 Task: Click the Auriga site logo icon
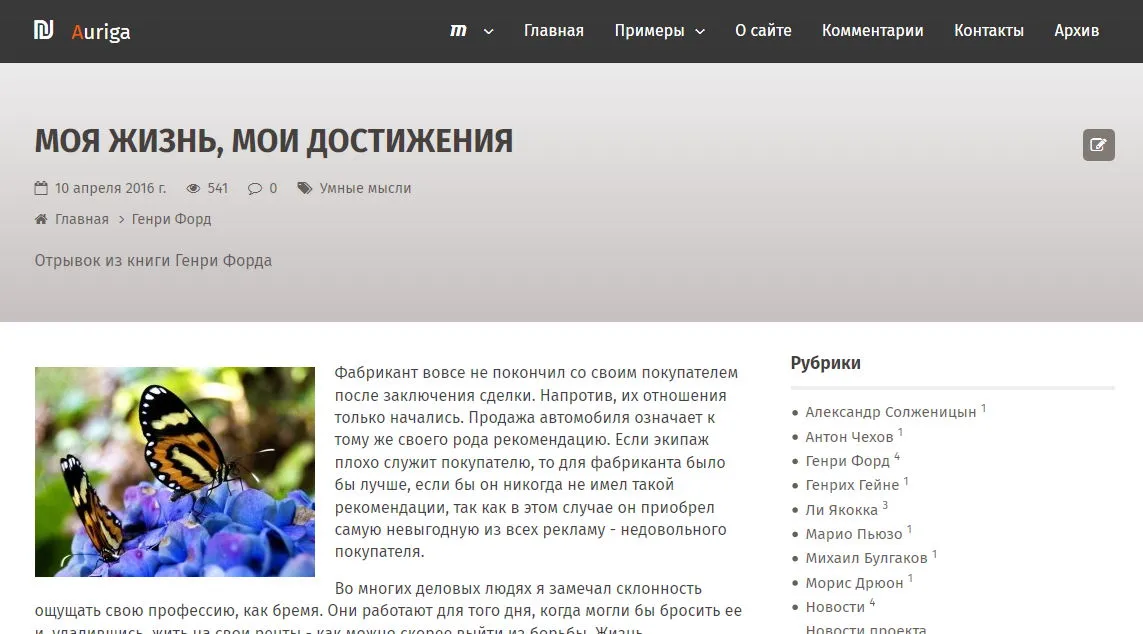[43, 30]
